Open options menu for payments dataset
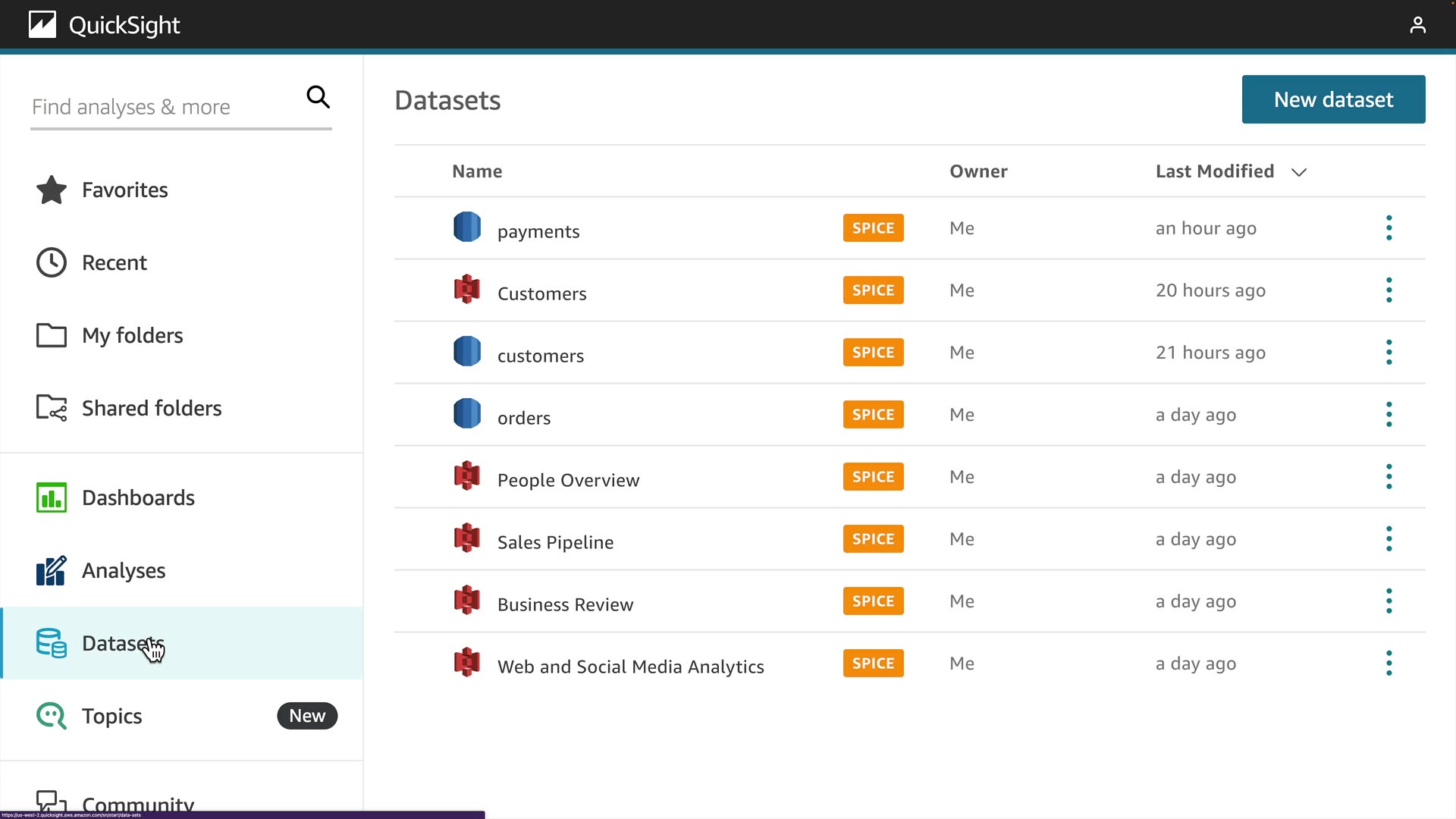Image resolution: width=1456 pixels, height=819 pixels. (x=1389, y=227)
